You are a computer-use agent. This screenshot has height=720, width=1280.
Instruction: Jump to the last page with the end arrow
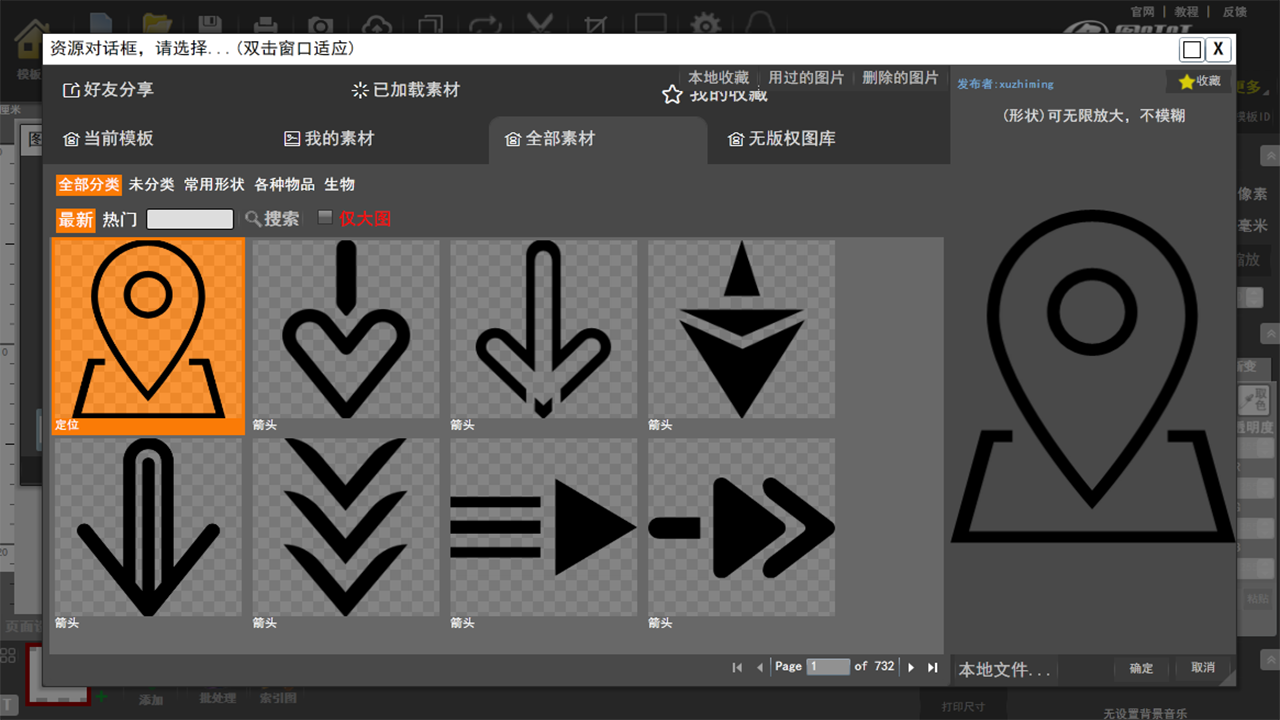tap(932, 666)
